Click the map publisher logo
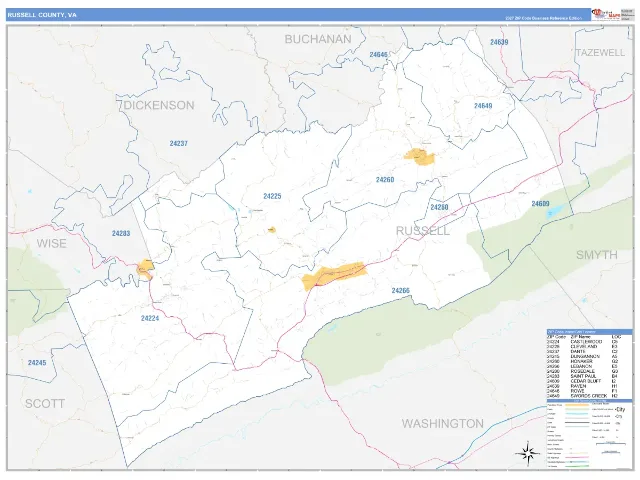 (x=606, y=14)
